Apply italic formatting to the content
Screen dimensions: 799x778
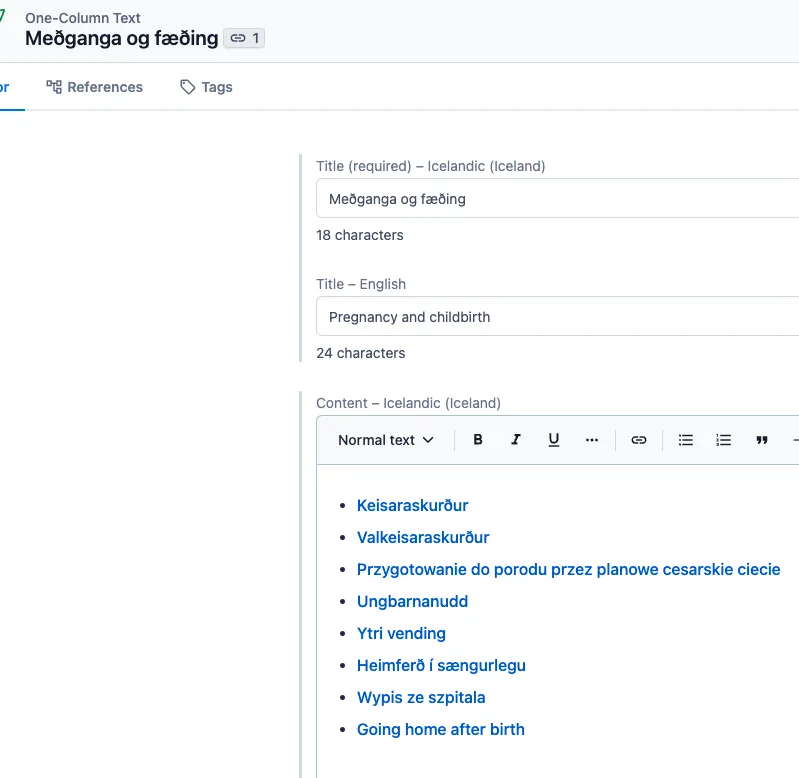pyautogui.click(x=516, y=440)
